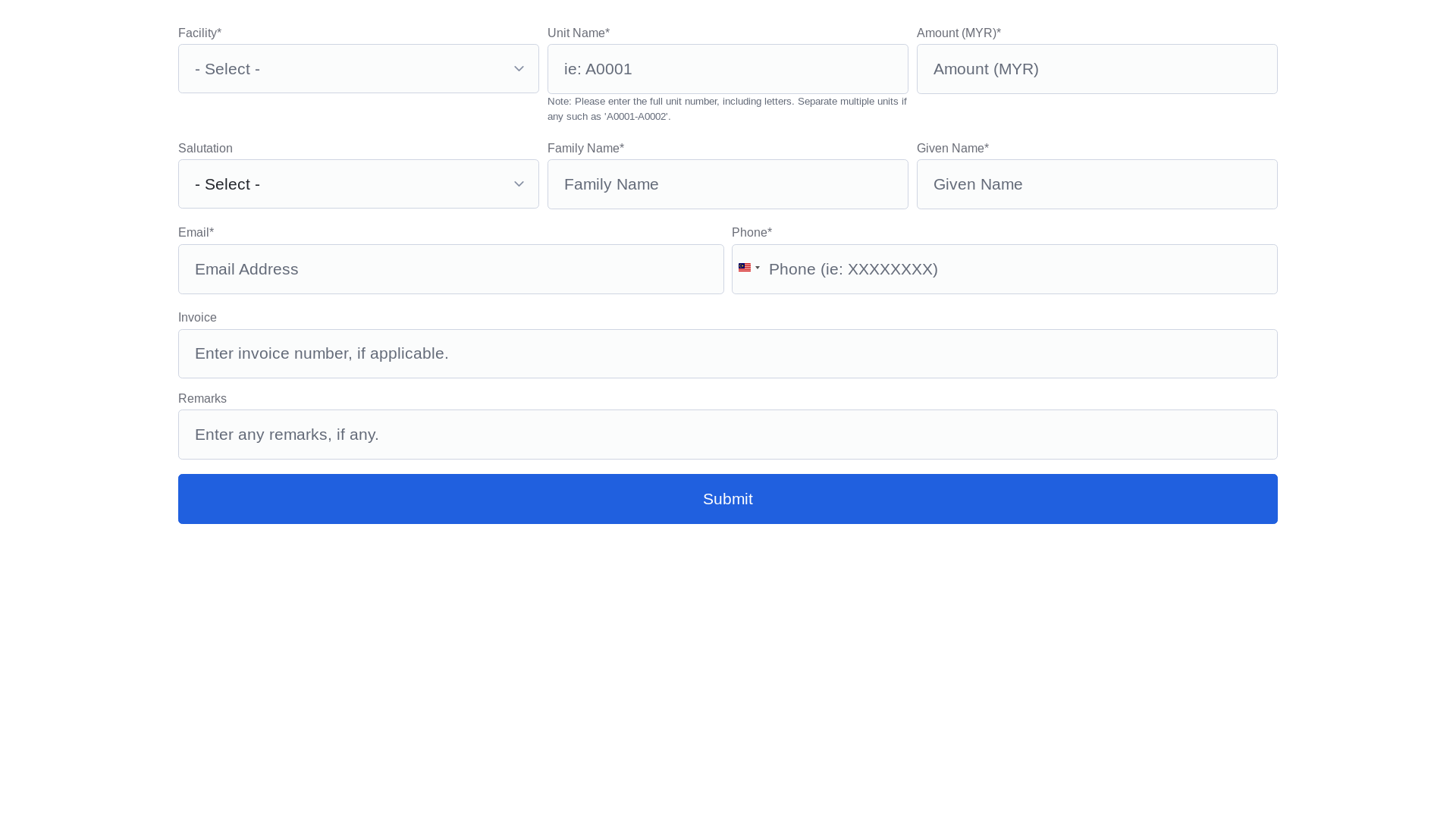This screenshot has width=1456, height=819.
Task: Click the Unit Name input field
Action: tap(727, 69)
